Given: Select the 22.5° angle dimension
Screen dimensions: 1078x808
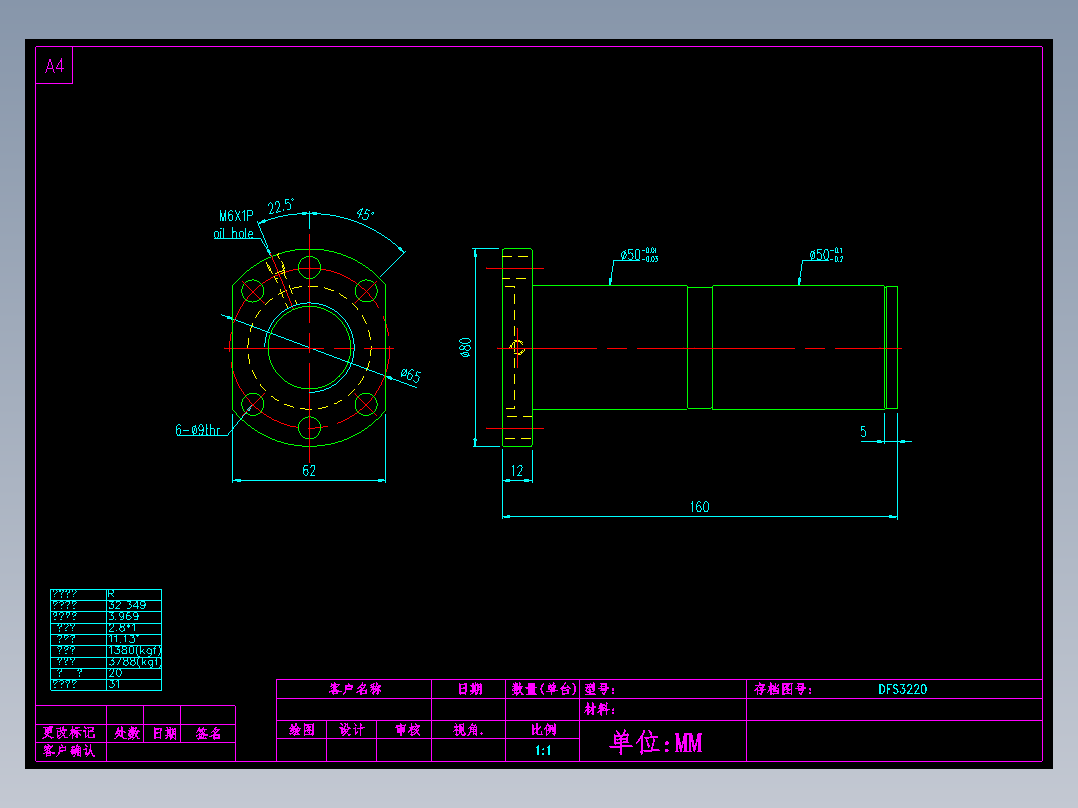Looking at the screenshot, I should [280, 206].
